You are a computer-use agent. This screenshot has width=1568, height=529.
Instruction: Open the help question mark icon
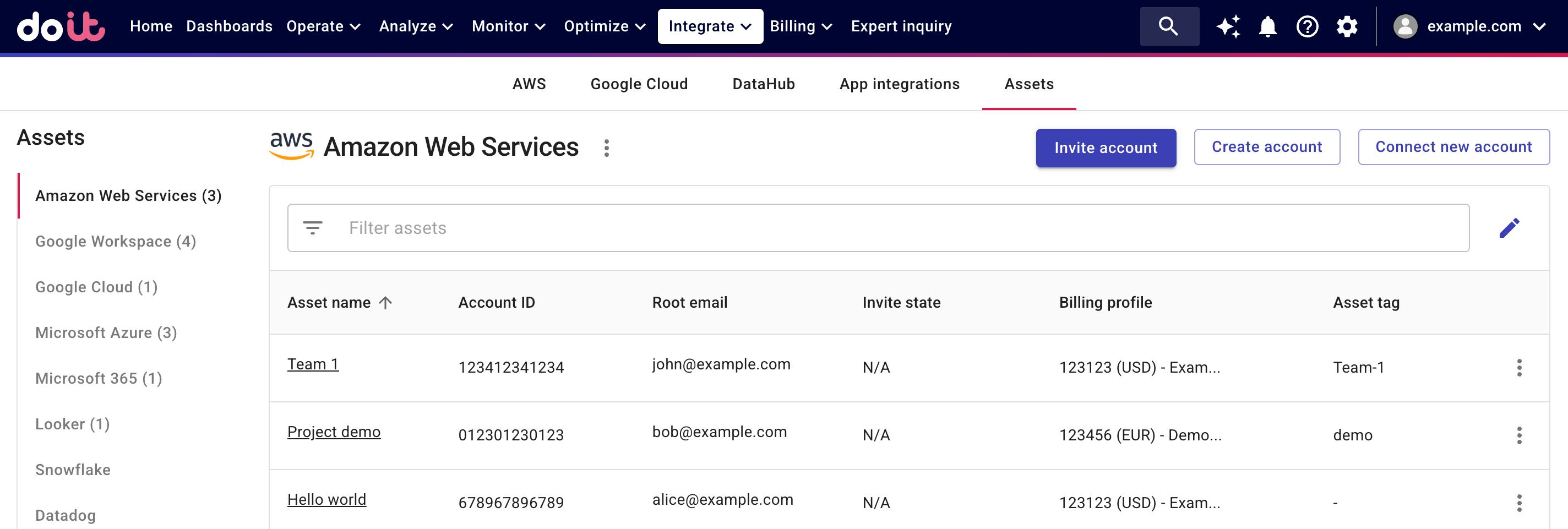pos(1307,26)
